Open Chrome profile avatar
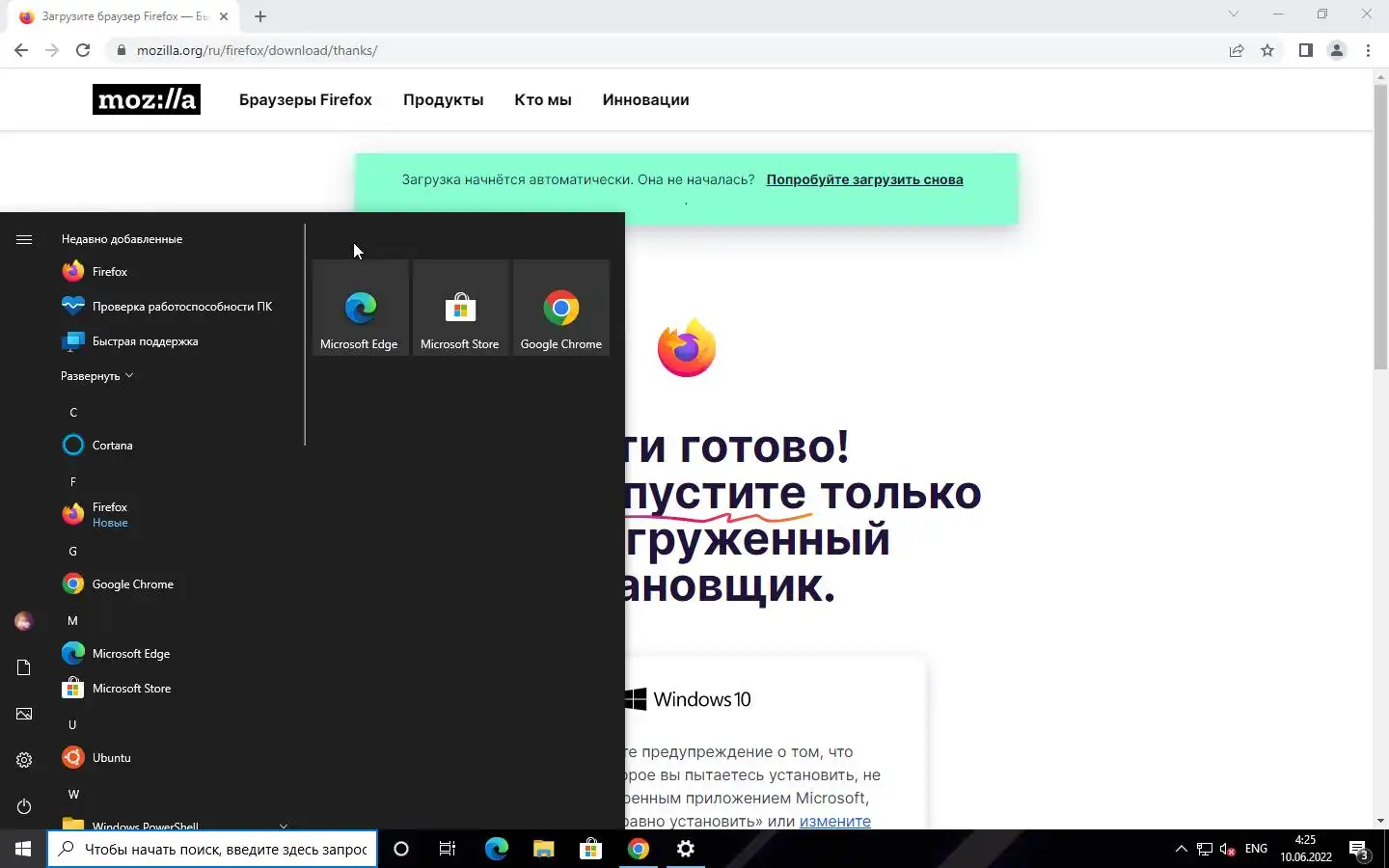Viewport: 1389px width, 868px height. (1337, 50)
